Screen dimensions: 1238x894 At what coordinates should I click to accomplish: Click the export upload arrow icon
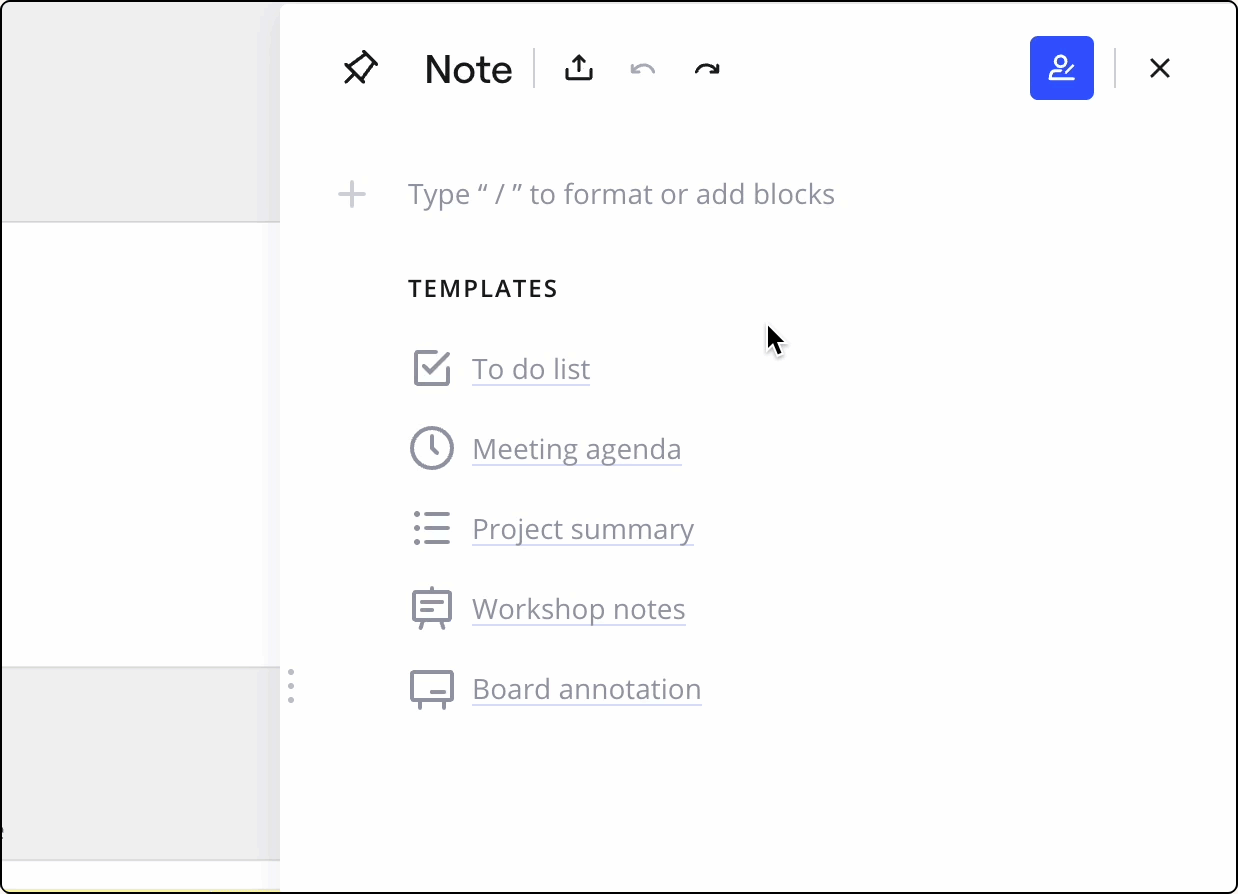pos(579,68)
